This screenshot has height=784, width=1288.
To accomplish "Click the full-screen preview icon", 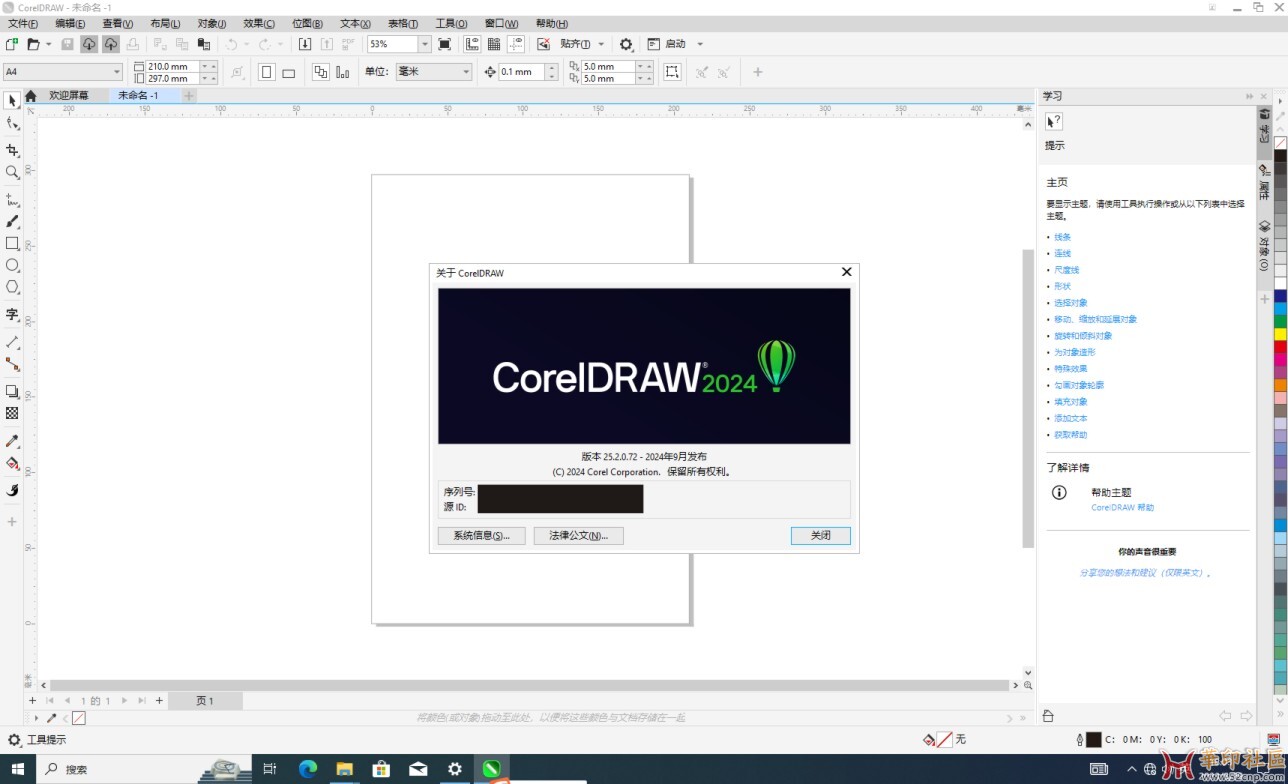I will click(x=445, y=44).
